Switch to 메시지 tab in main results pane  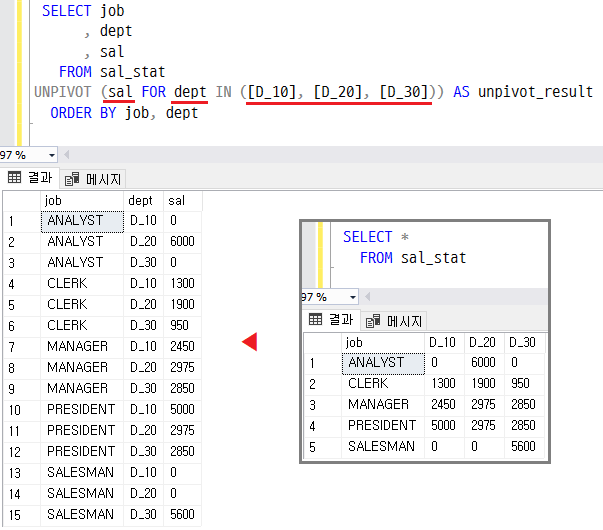(x=93, y=179)
